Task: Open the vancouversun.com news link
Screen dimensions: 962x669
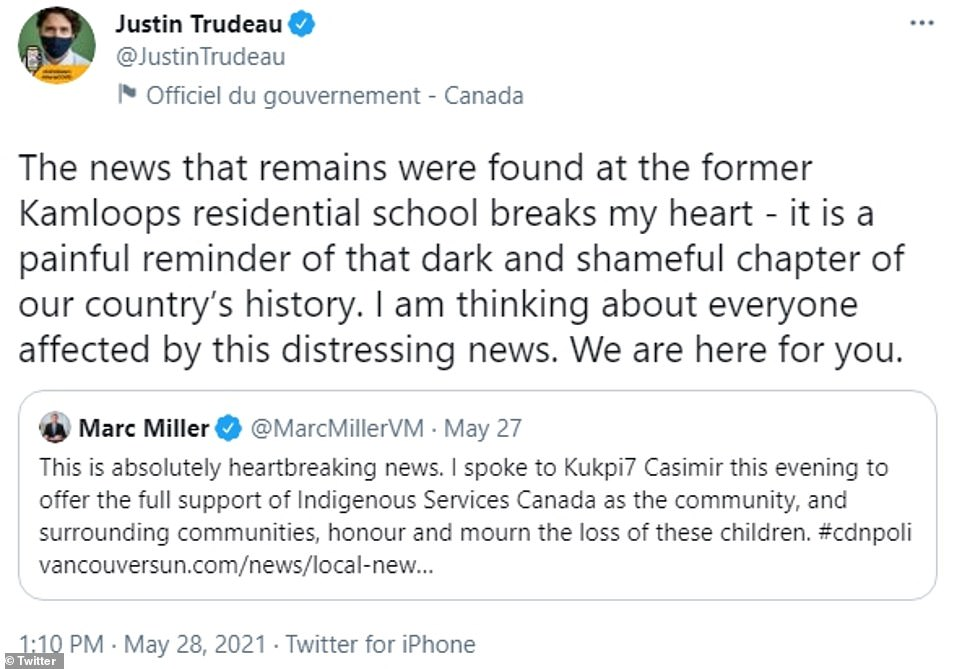Action: coord(235,564)
